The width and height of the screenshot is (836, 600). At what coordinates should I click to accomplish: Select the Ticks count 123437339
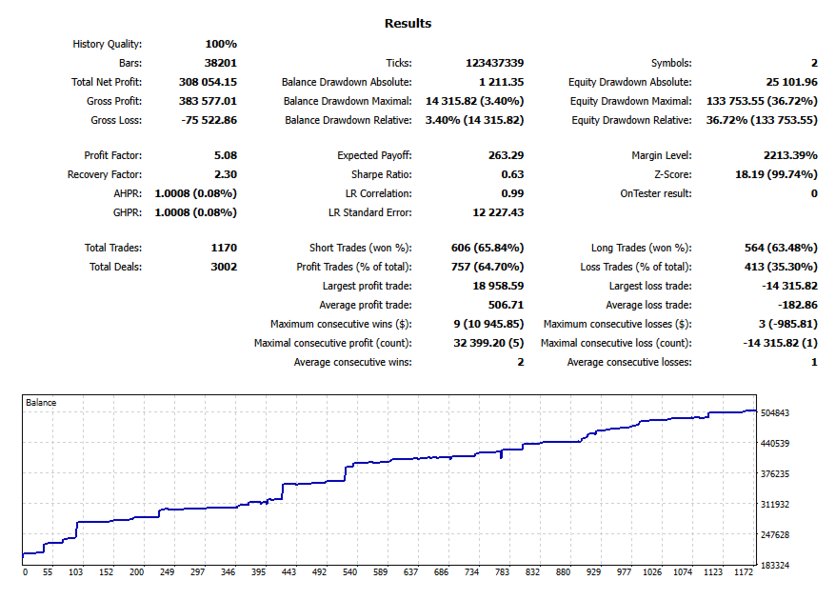pos(495,63)
